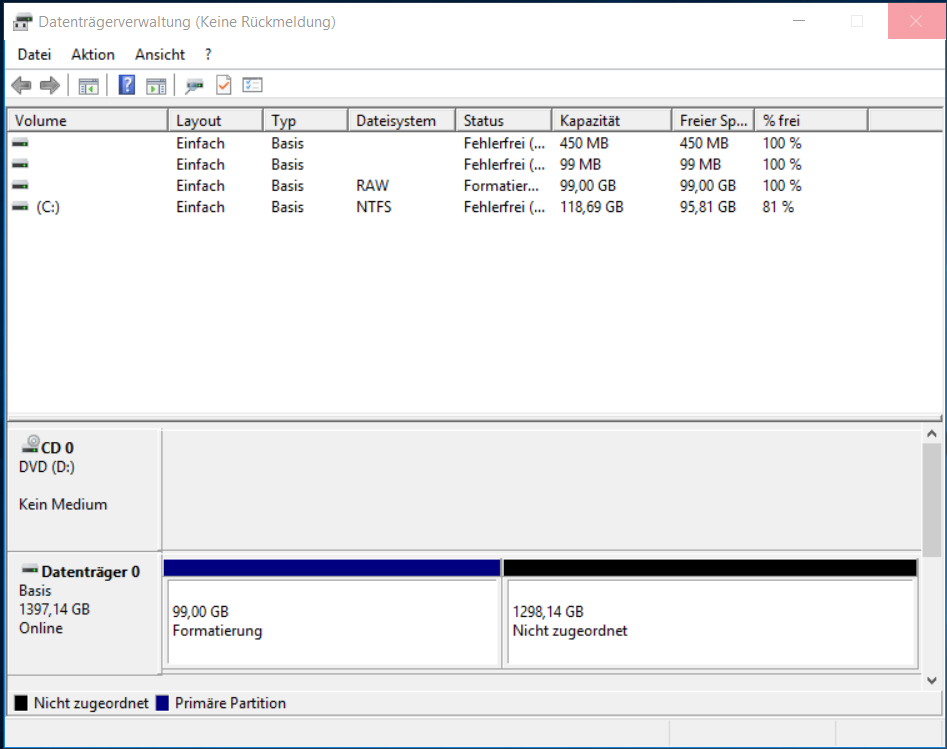Open the blue Help question mark icon
The width and height of the screenshot is (947, 749).
tap(127, 85)
